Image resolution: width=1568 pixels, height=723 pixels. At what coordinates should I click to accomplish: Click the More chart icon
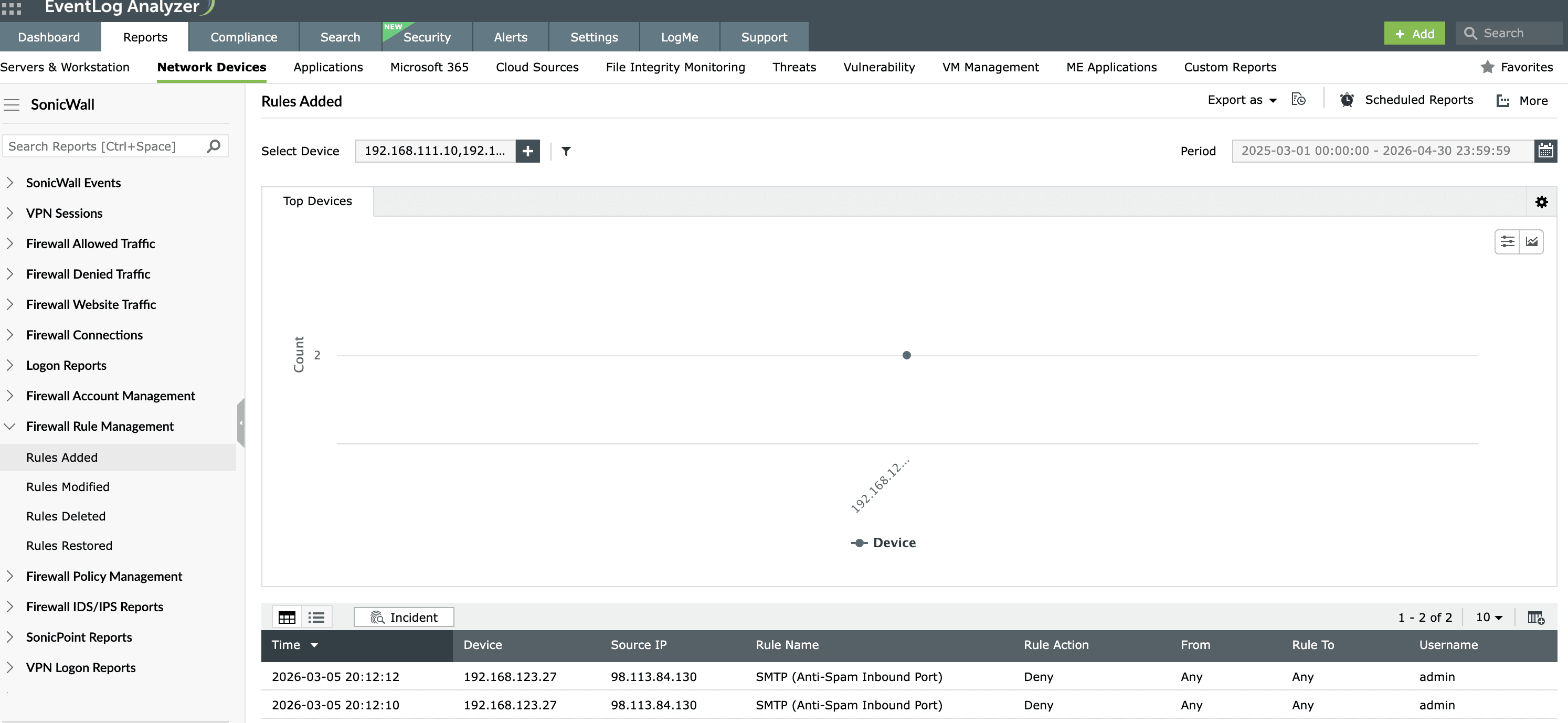pos(1503,101)
